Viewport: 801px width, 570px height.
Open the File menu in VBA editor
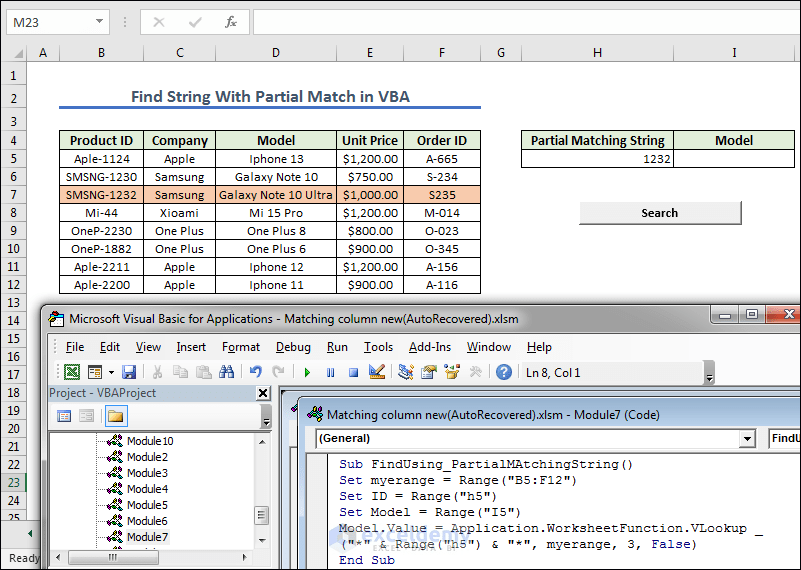click(75, 347)
